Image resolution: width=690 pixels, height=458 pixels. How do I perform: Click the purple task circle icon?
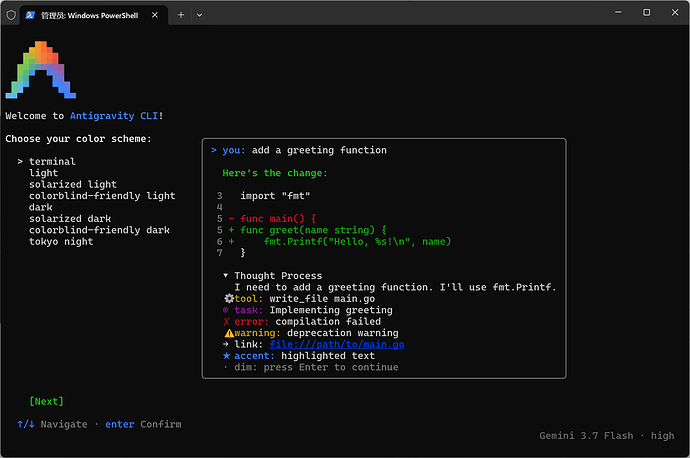pyautogui.click(x=225, y=310)
